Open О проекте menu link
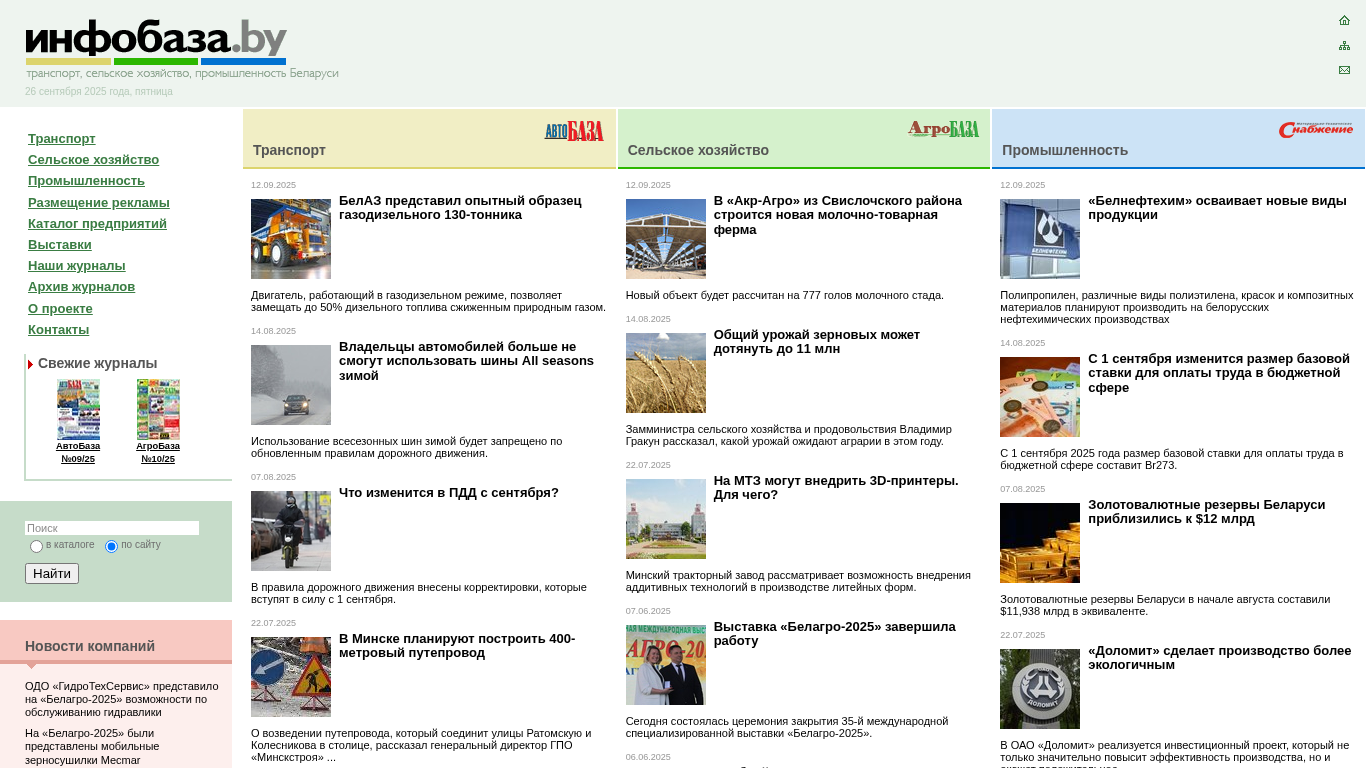 (60, 309)
